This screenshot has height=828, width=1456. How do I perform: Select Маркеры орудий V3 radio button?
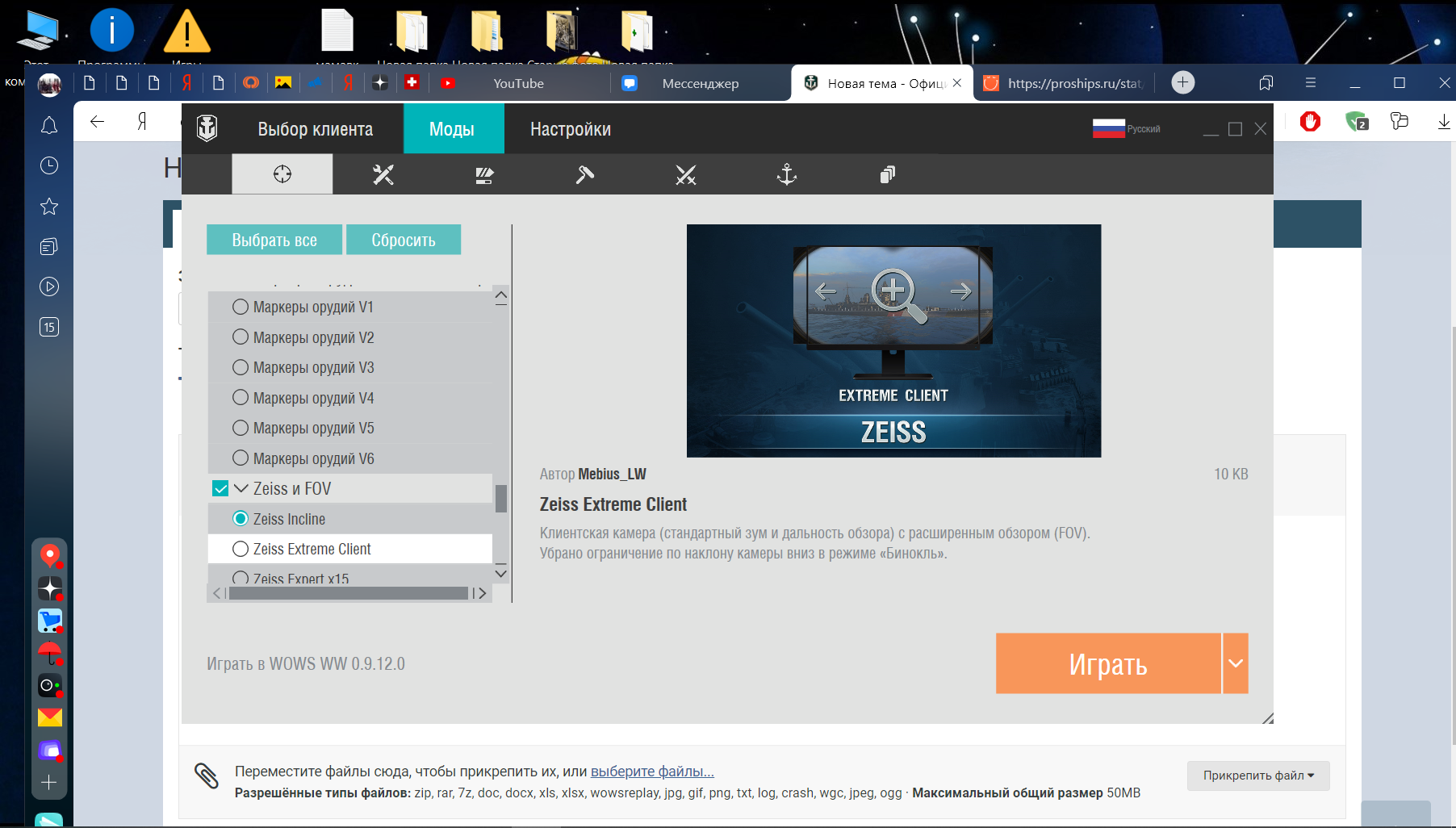coord(241,367)
